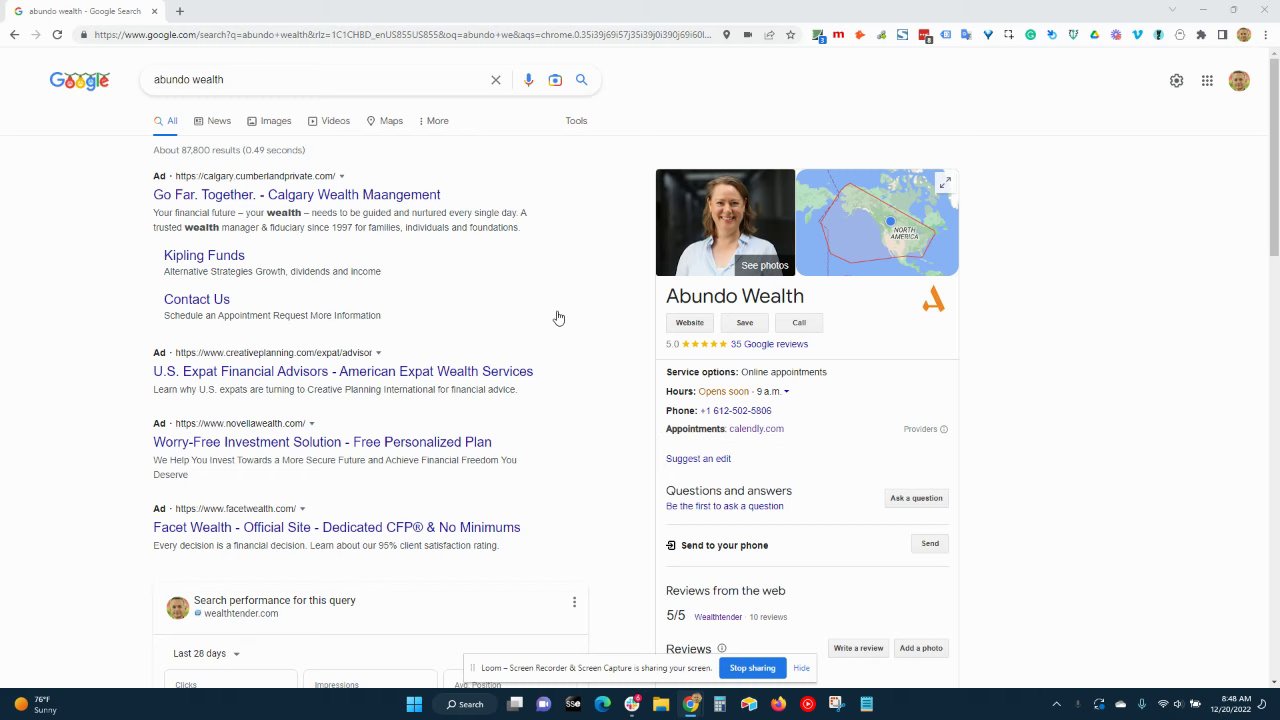Open Chrome side panel icon
The height and width of the screenshot is (720, 1280).
1222,35
